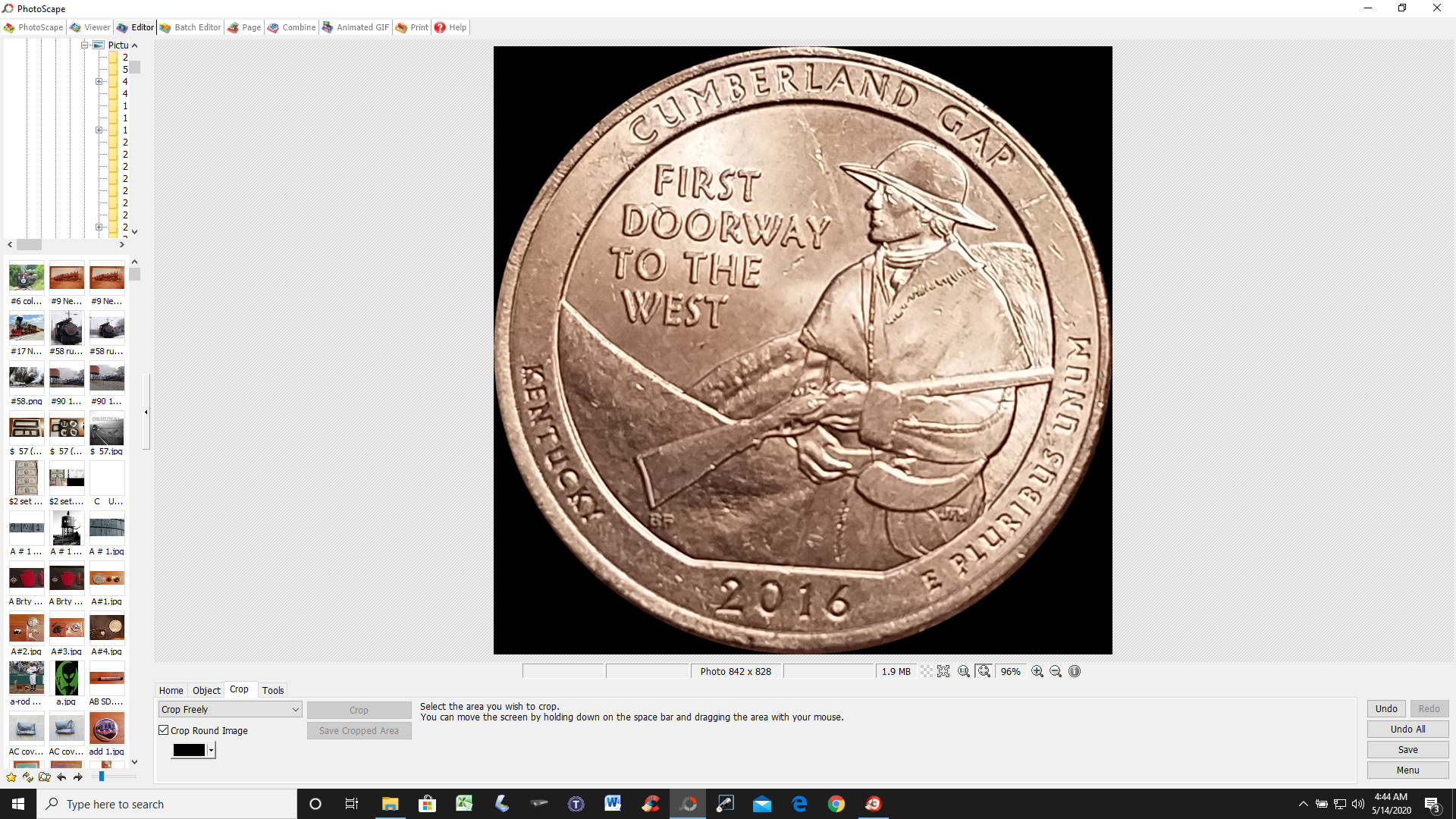The image size is (1456, 819).
Task: Click the Menu button
Action: tap(1407, 770)
